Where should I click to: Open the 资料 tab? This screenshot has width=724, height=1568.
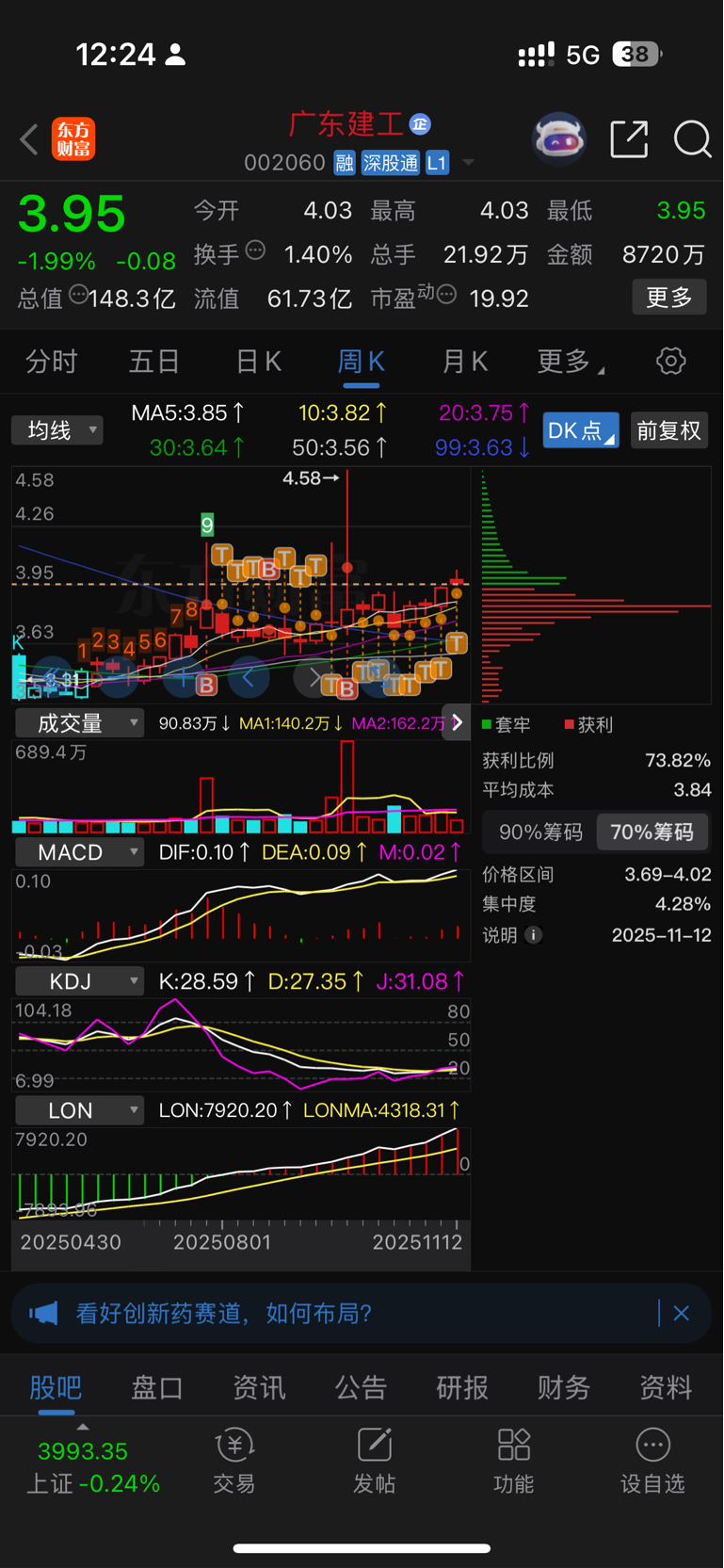click(x=666, y=1387)
